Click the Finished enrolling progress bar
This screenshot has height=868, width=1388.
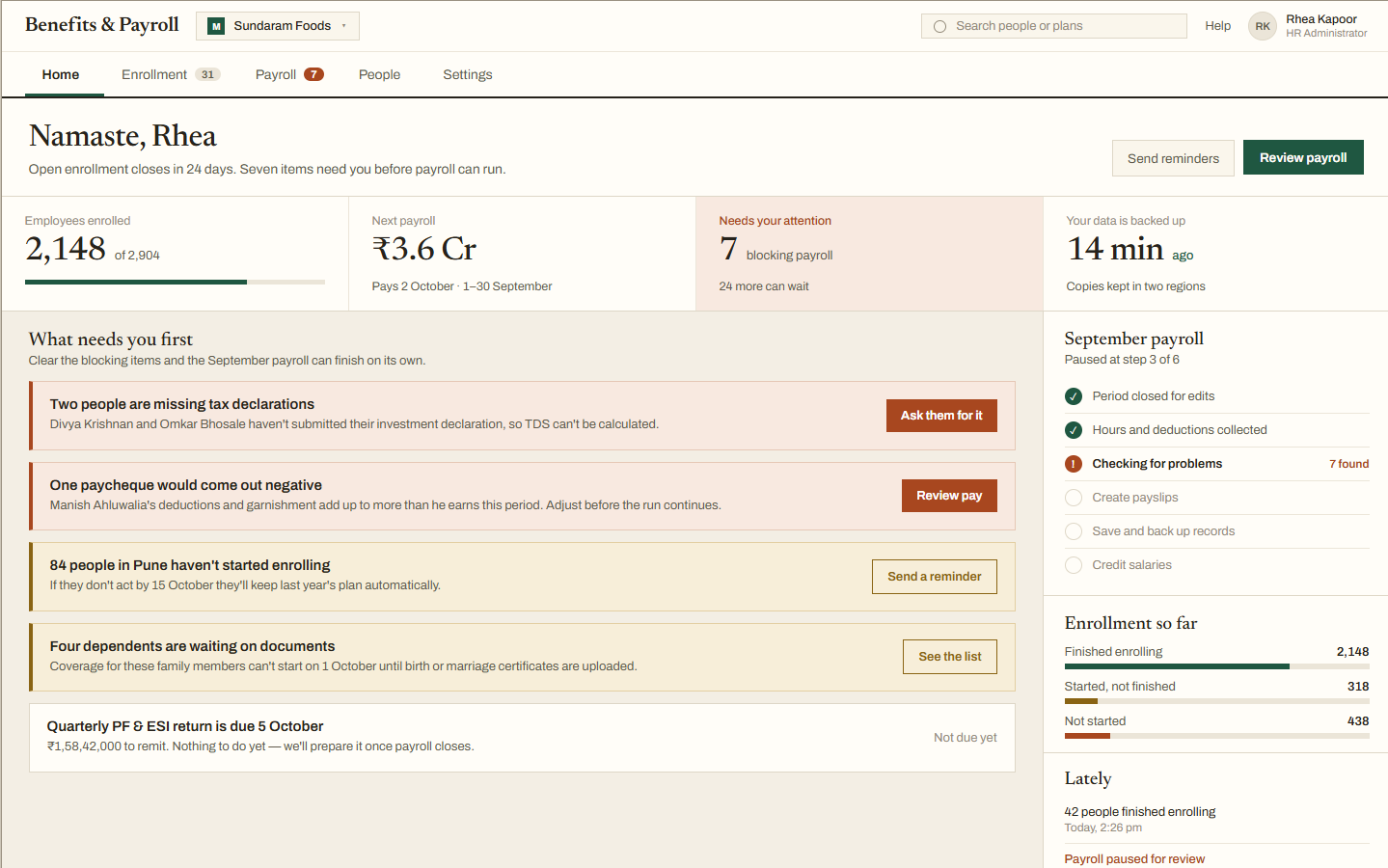click(x=1216, y=666)
